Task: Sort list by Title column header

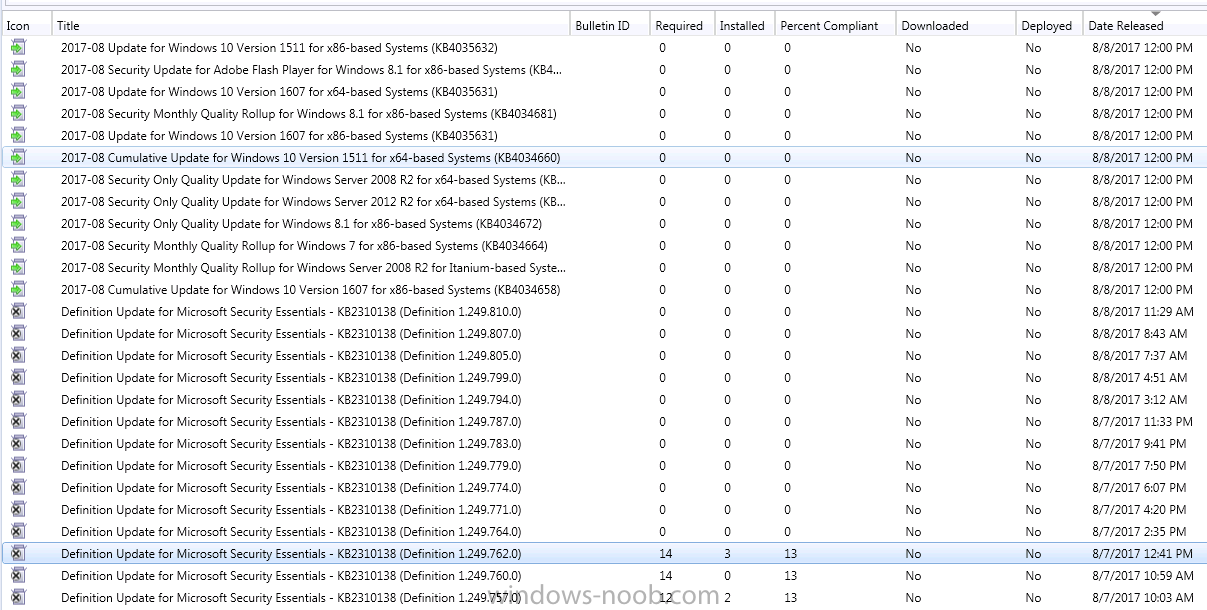Action: [310, 25]
